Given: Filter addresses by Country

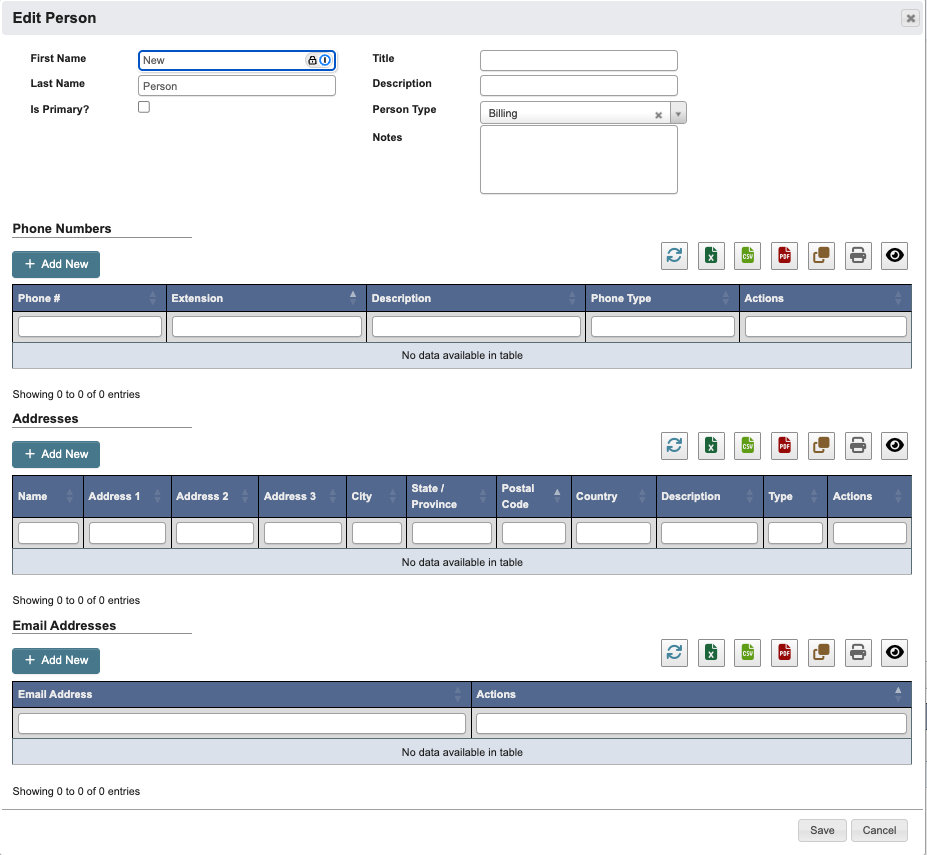Looking at the screenshot, I should [x=613, y=533].
